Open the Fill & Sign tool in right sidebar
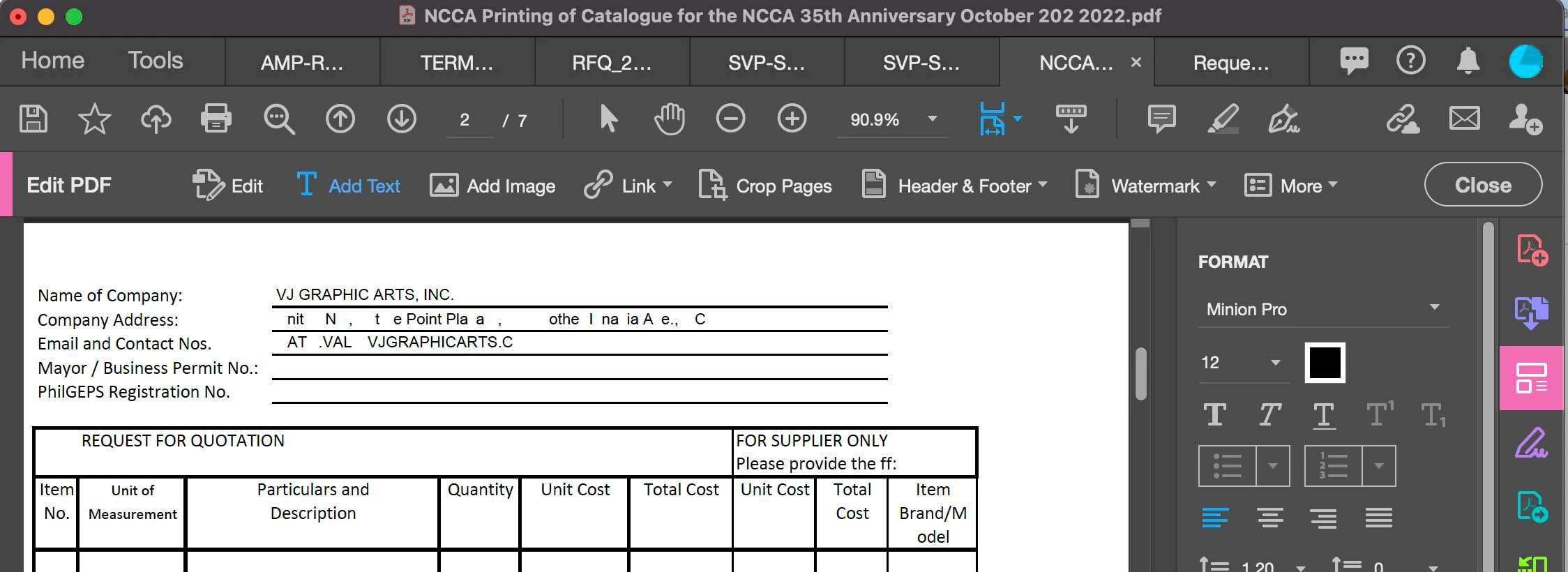1568x572 pixels. coord(1532,442)
